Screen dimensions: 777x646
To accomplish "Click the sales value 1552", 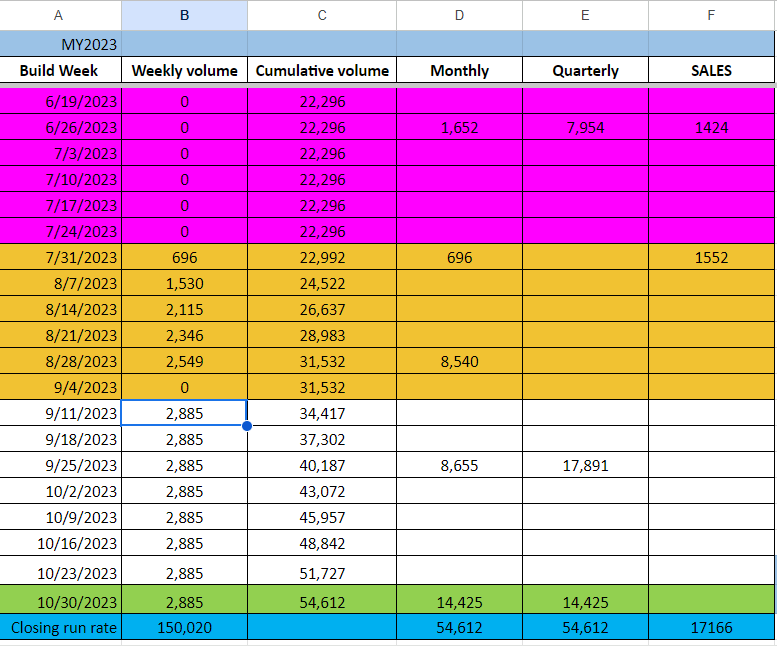I will [711, 257].
